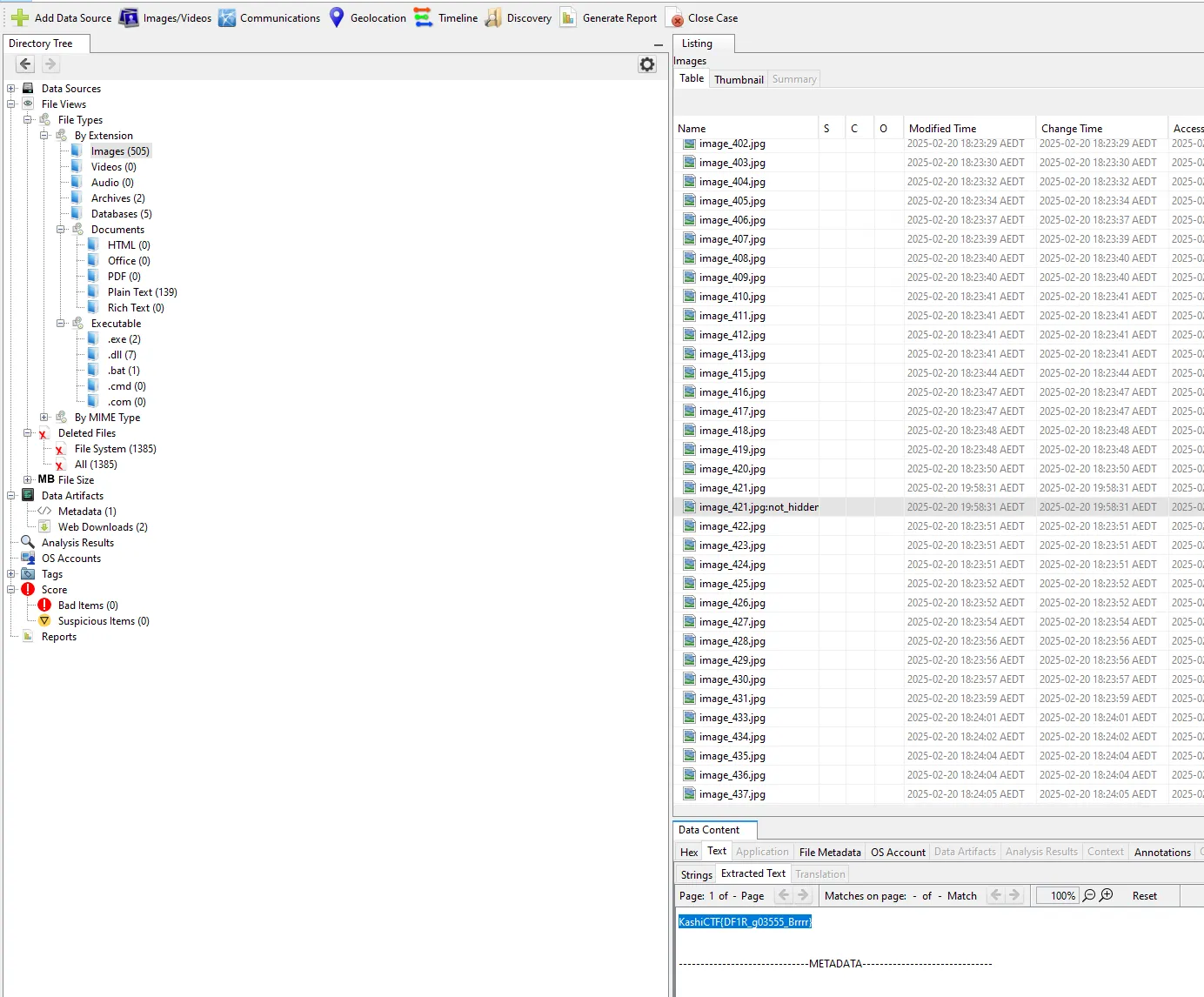Open the Timeline tool icon
This screenshot has width=1204, height=997.
click(424, 17)
